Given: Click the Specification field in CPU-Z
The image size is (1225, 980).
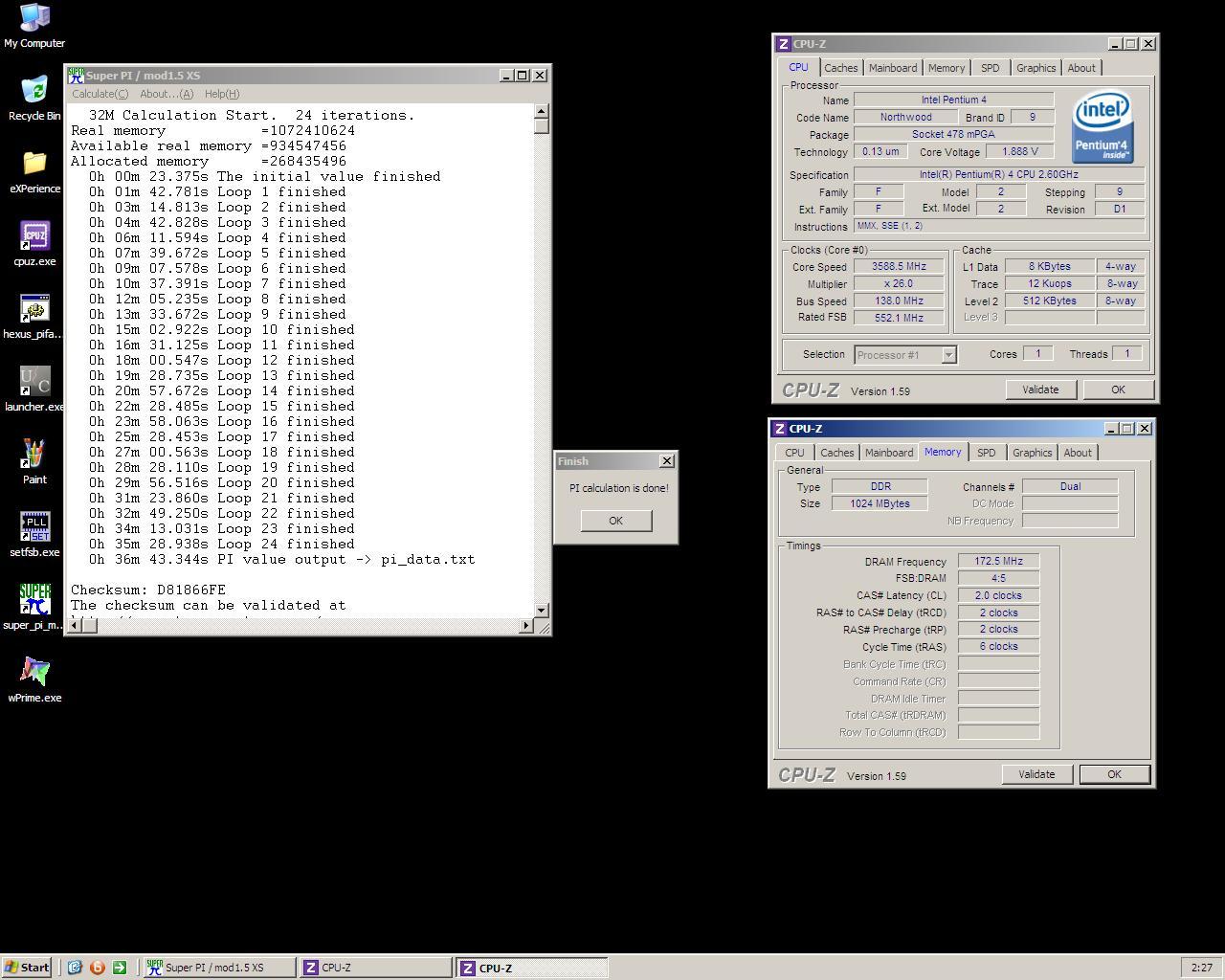Looking at the screenshot, I should [x=998, y=175].
